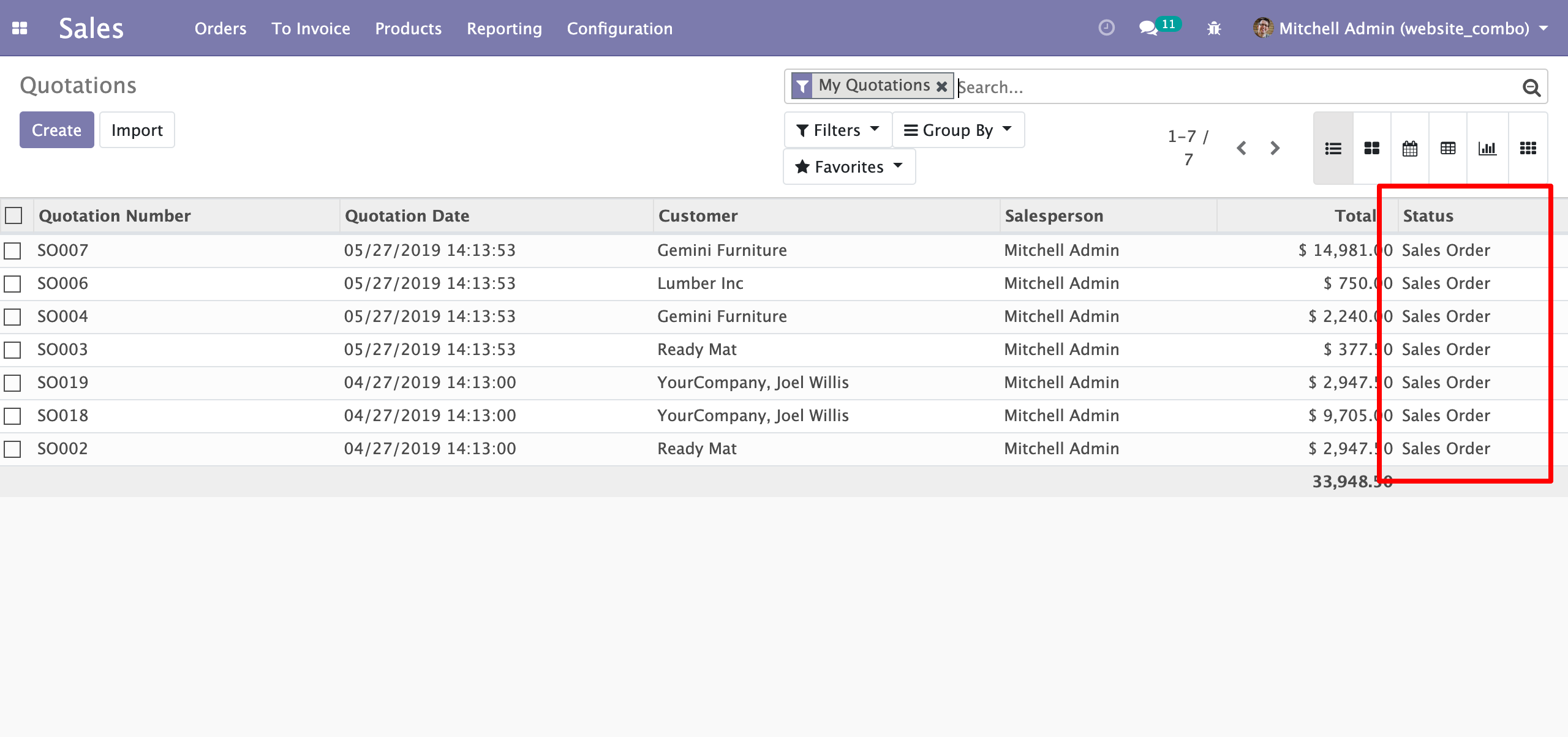Focus the Search input field
This screenshot has height=737, width=1568.
pyautogui.click(x=1237, y=87)
